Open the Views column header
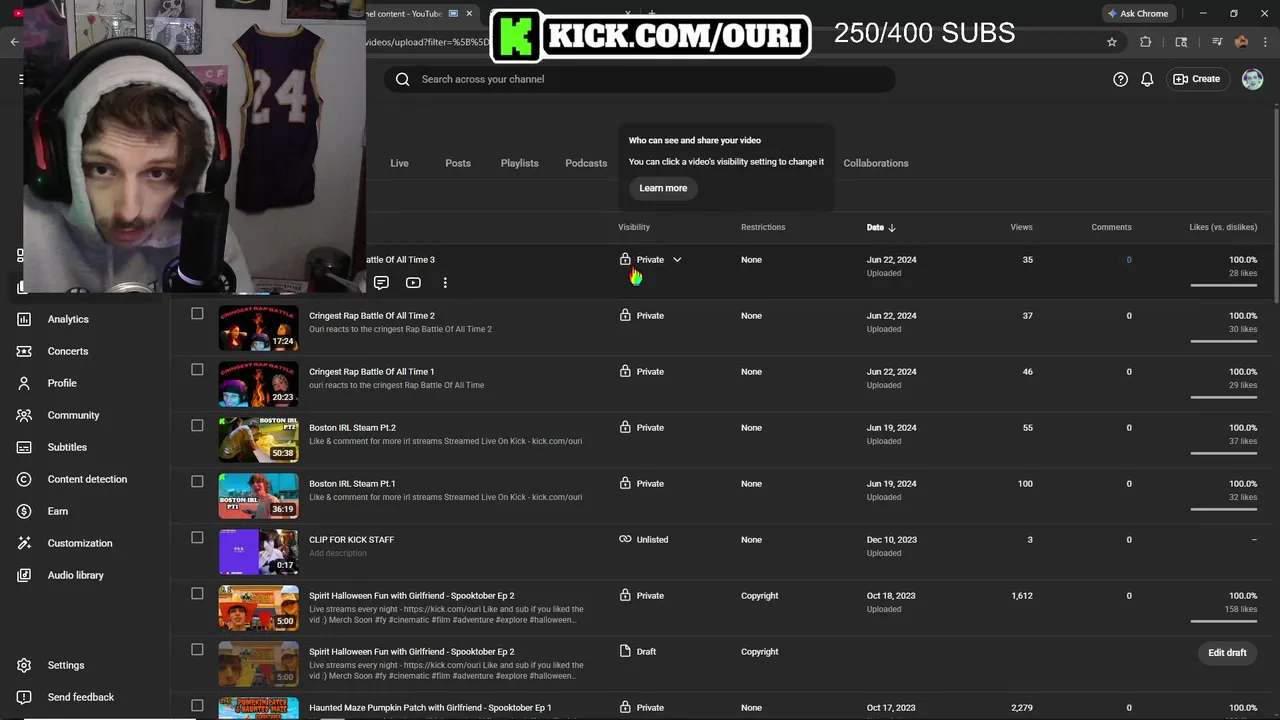The image size is (1280, 720). (1021, 227)
